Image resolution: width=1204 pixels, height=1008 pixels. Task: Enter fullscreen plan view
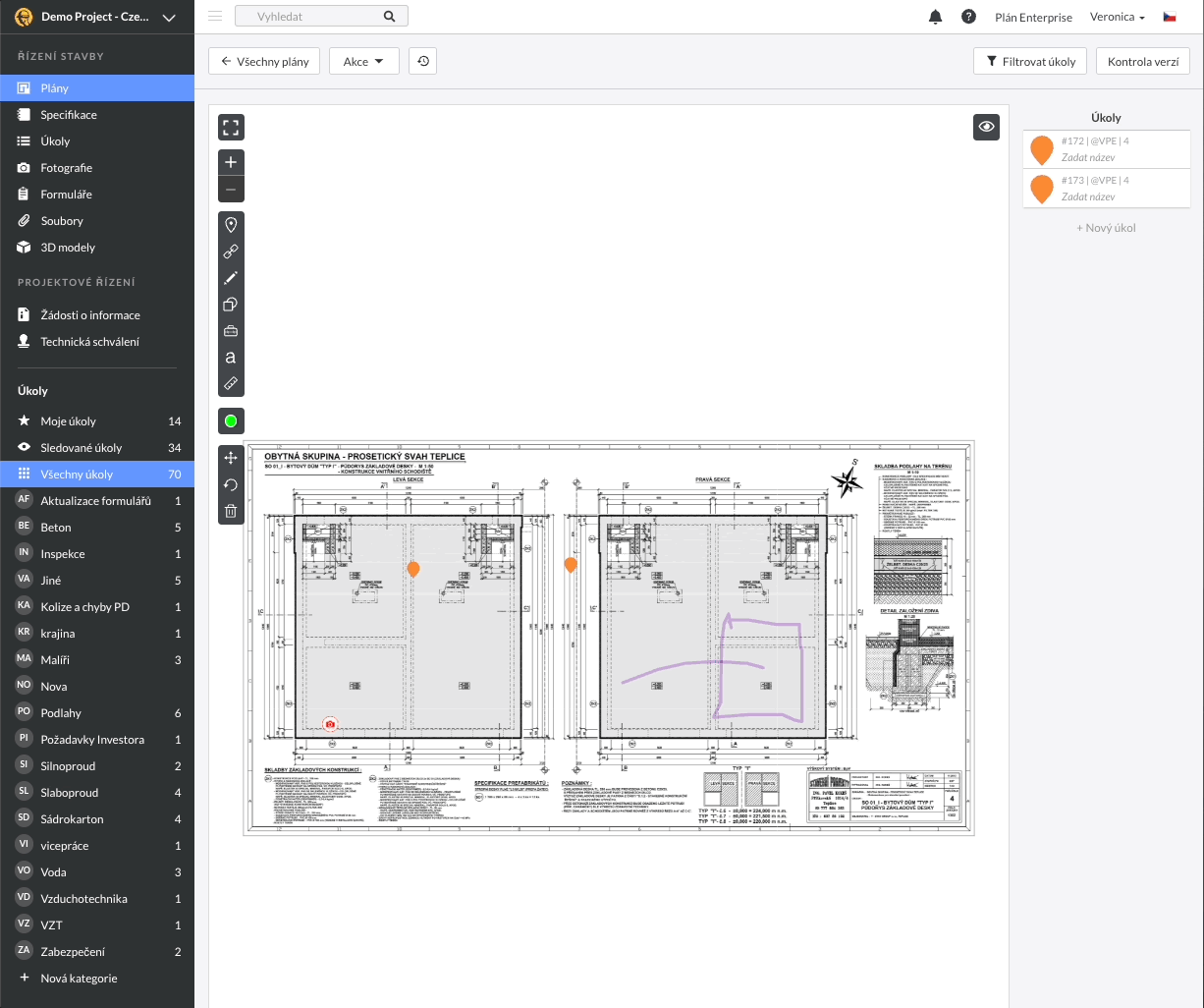[x=231, y=127]
